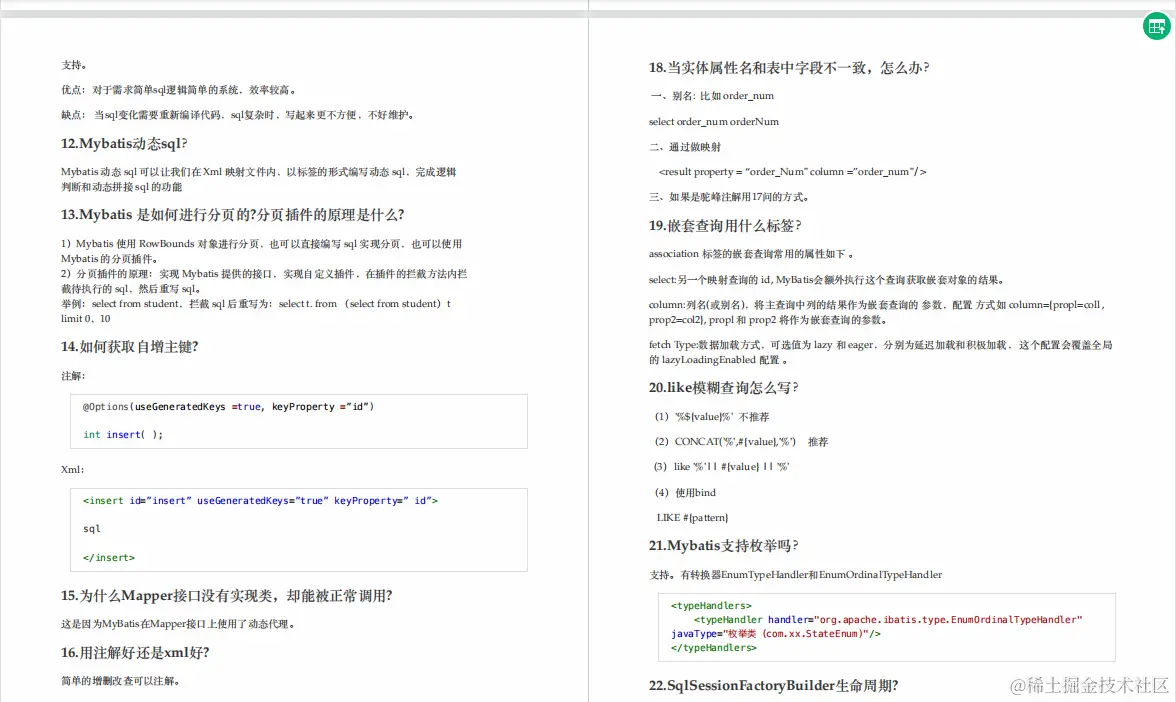Viewport: 1176px width, 702px height.
Task: Click the 'Xml:' label
Action: tap(73, 470)
